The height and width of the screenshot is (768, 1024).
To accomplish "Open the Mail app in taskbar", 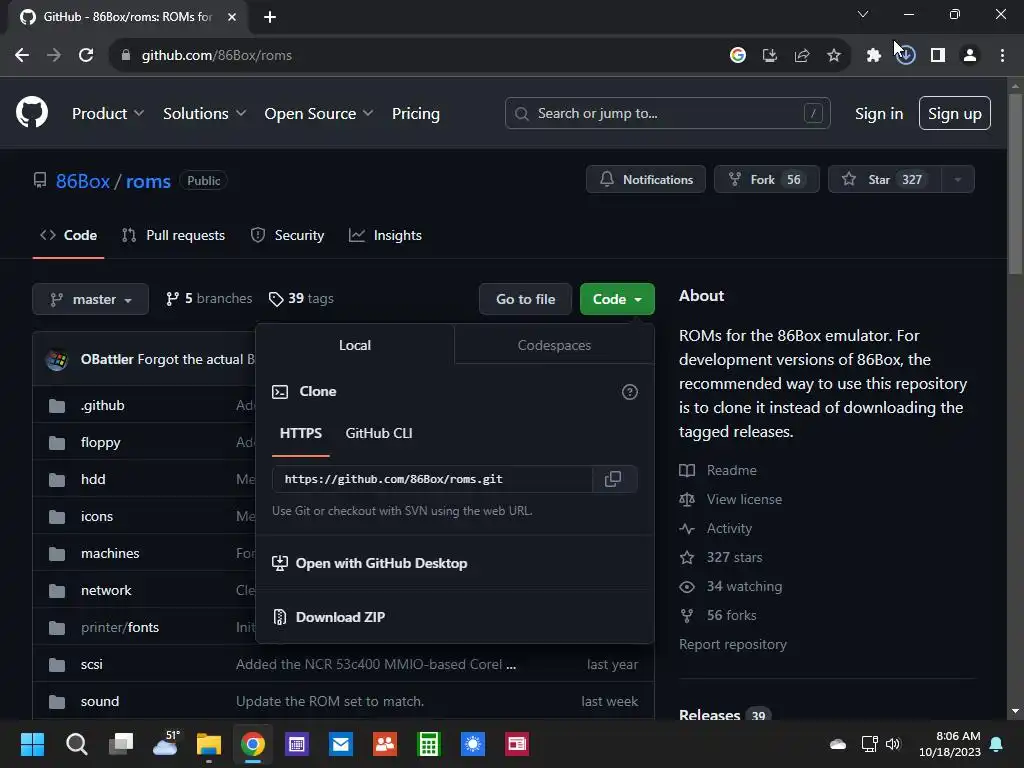I will coord(341,744).
